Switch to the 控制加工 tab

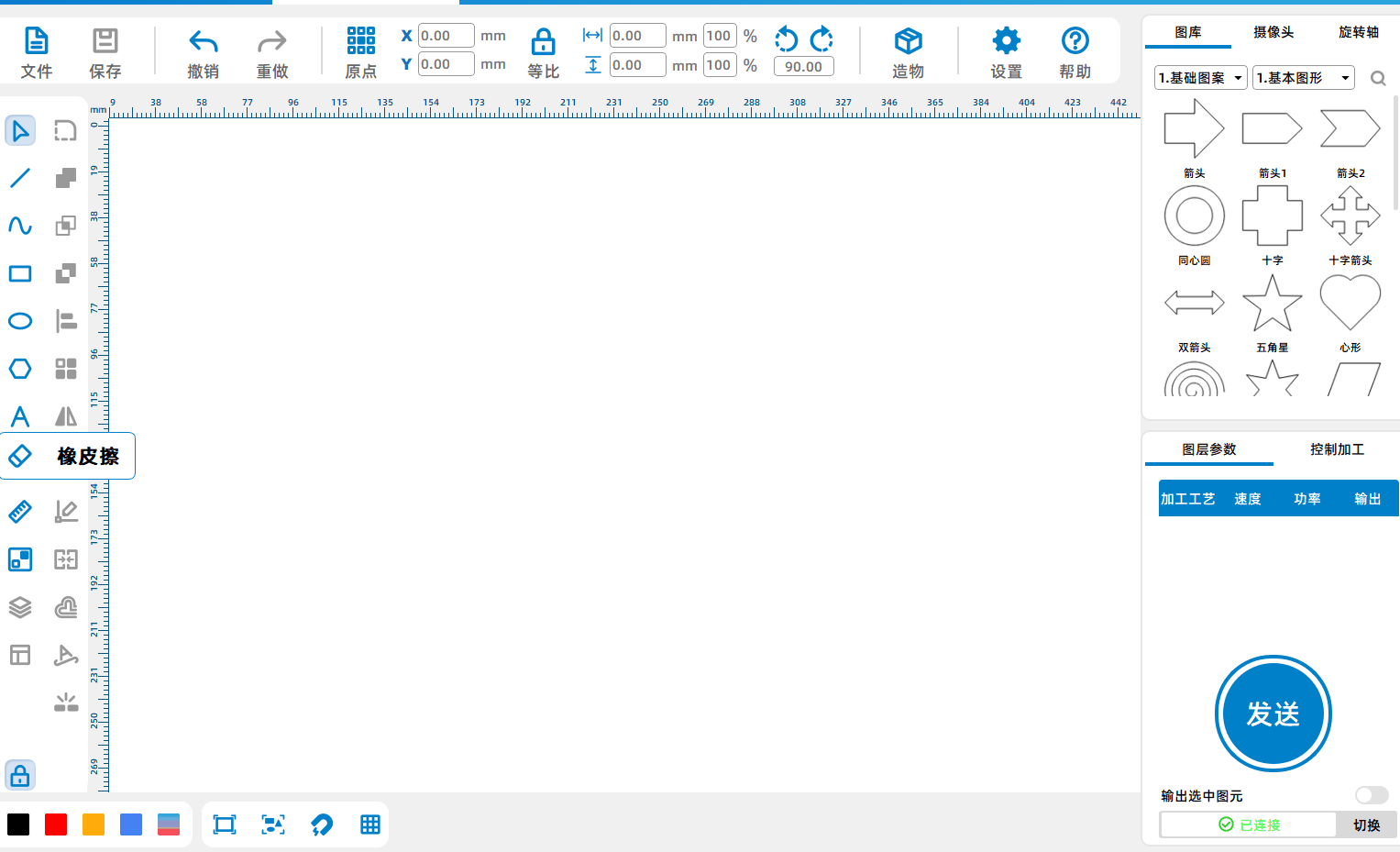click(x=1337, y=449)
